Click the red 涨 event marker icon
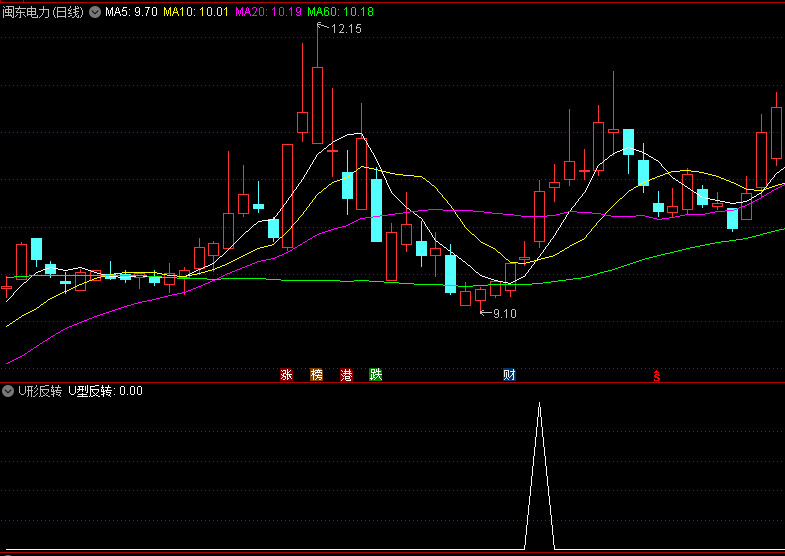This screenshot has width=785, height=556. click(287, 375)
